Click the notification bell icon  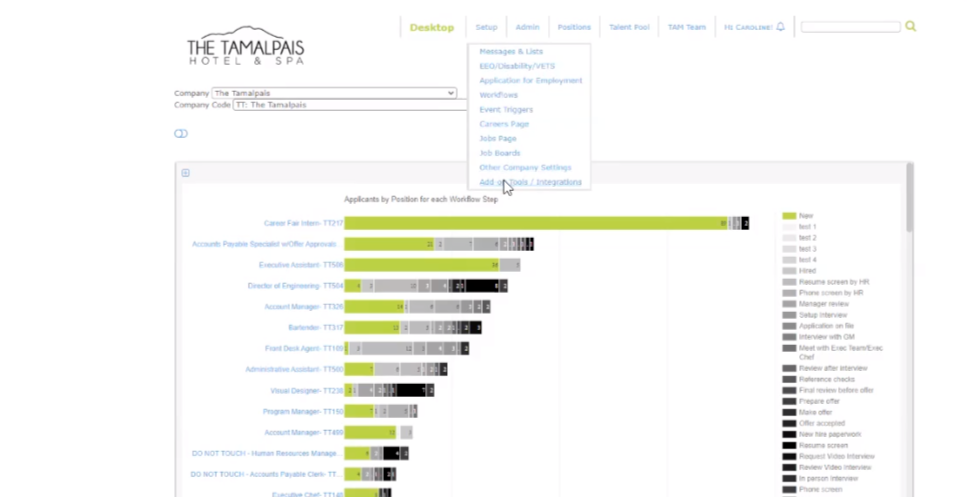(x=781, y=27)
